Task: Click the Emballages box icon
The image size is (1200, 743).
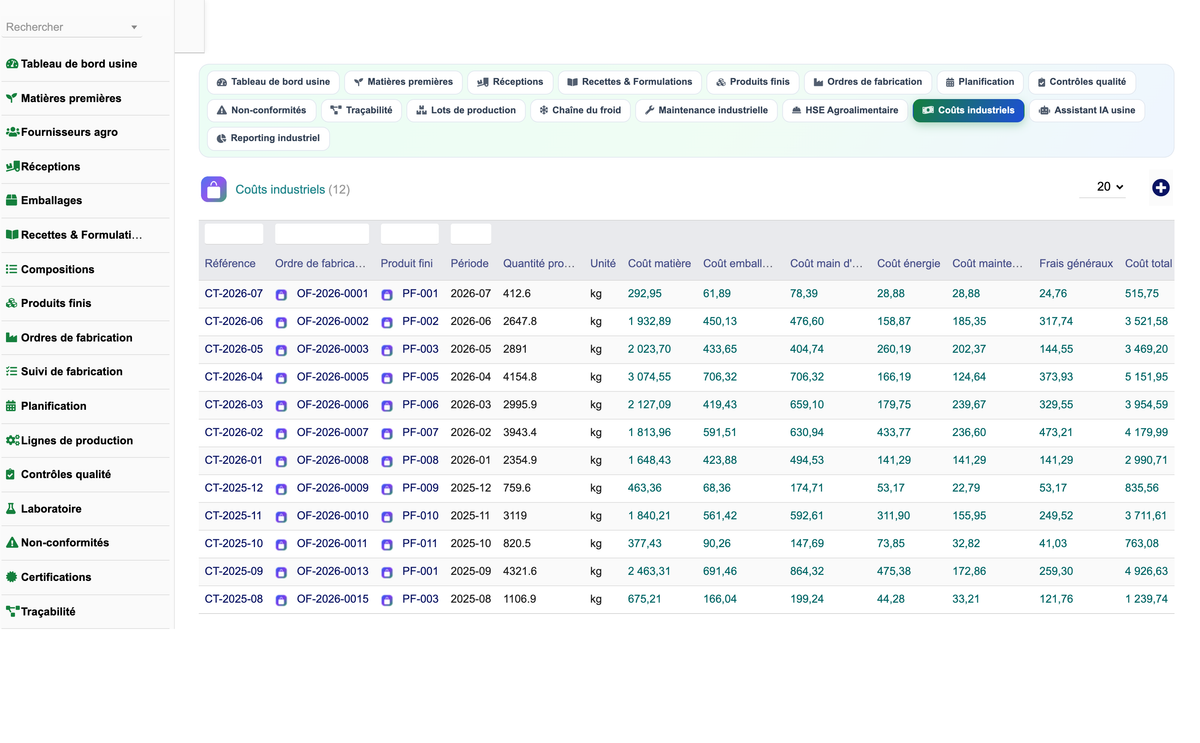Action: (12, 200)
